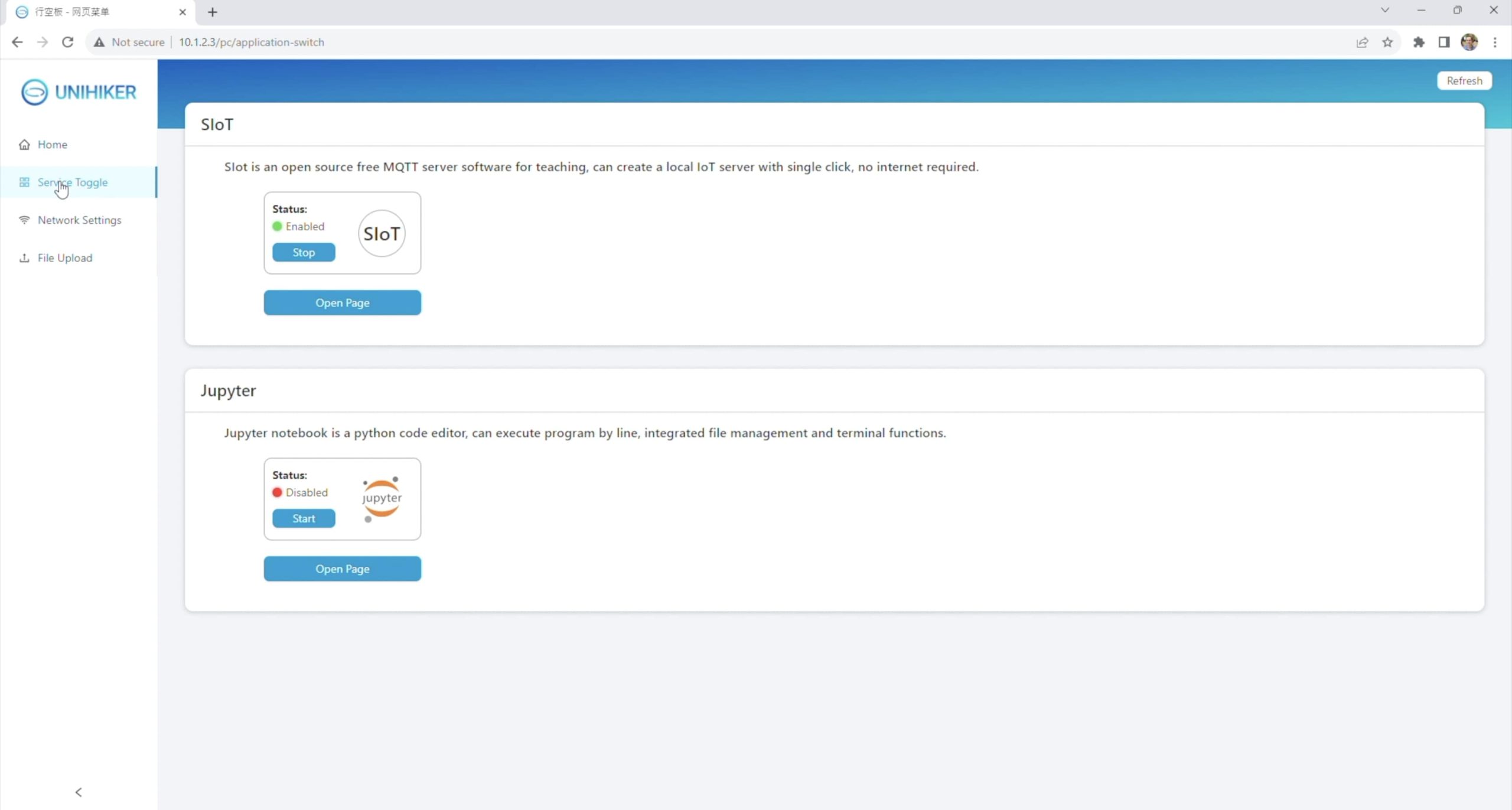Open the browser side panel icon
The image size is (1512, 810).
1444,42
